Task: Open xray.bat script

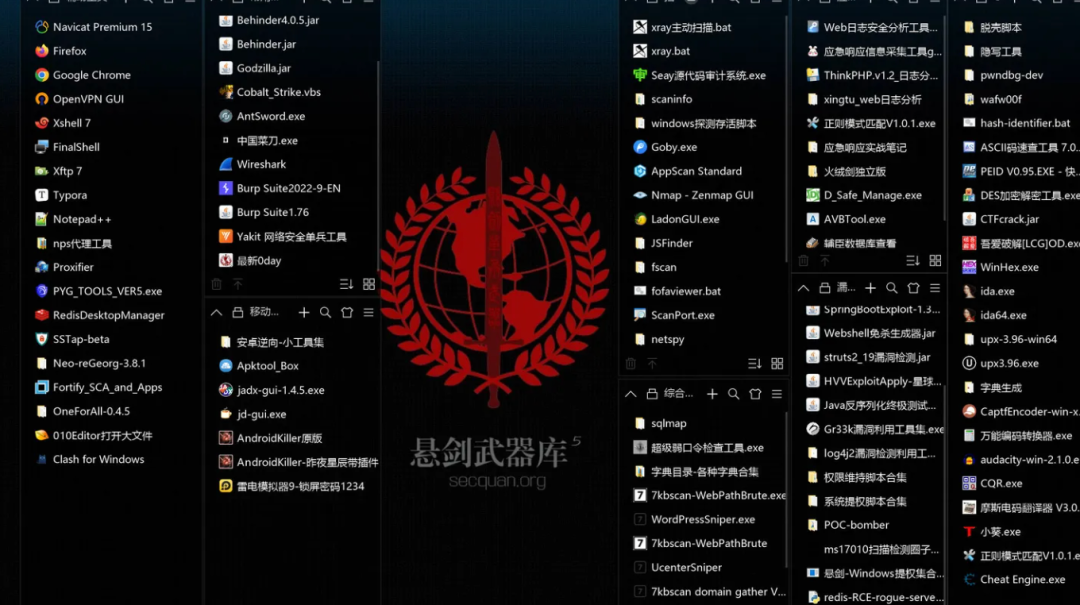Action: [x=661, y=51]
